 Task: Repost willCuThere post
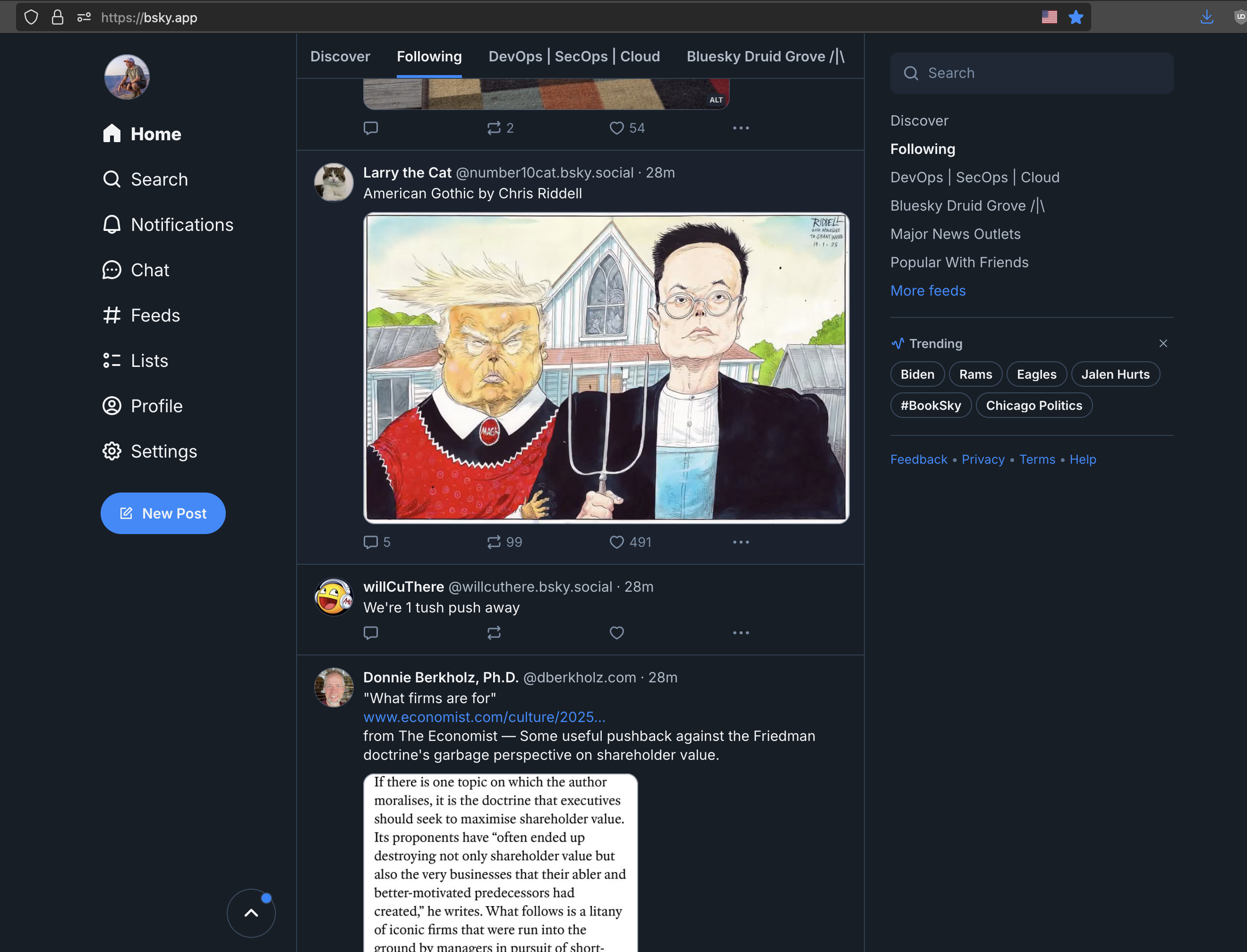click(x=494, y=632)
